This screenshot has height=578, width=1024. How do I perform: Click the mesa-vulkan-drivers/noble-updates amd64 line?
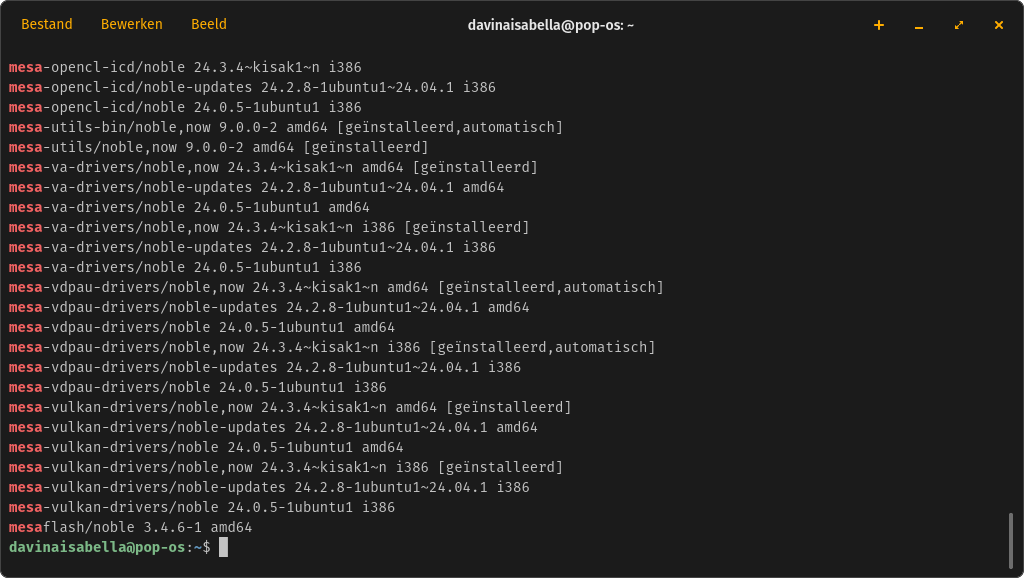coord(273,427)
